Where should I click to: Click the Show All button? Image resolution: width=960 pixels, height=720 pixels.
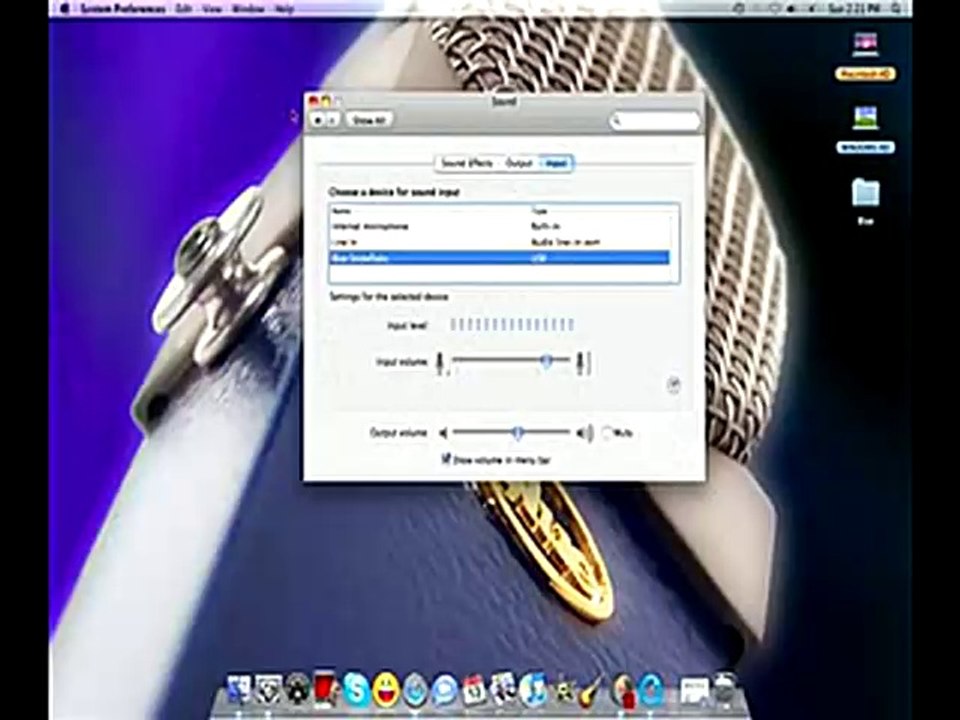point(369,120)
